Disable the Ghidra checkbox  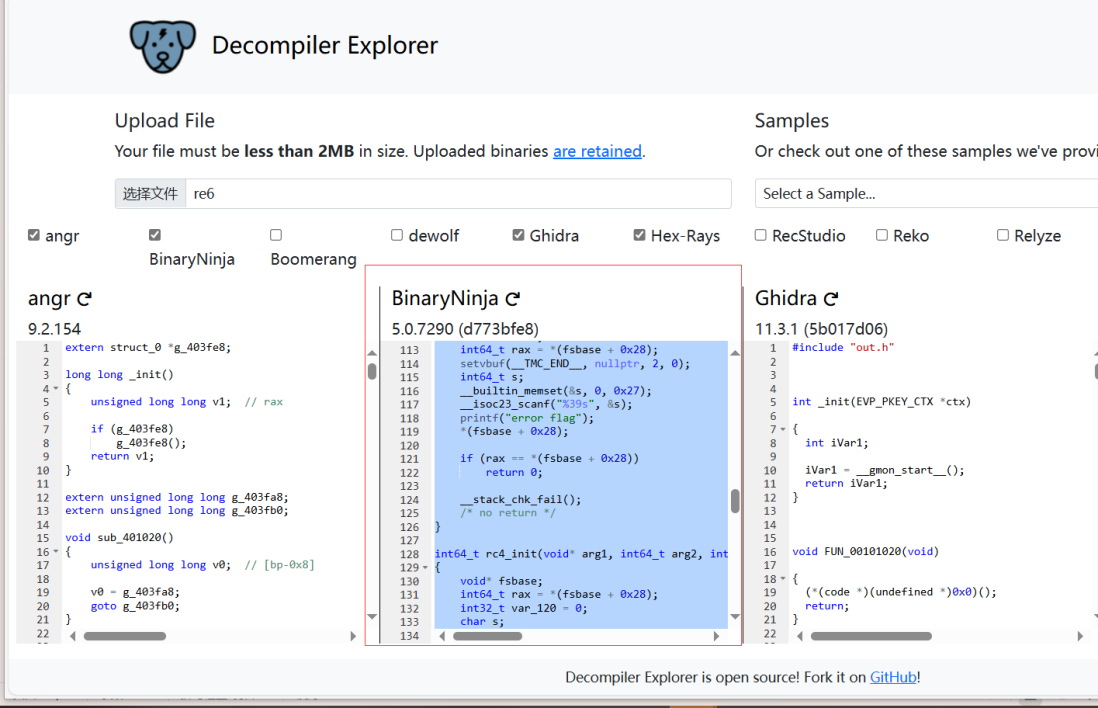tap(518, 235)
